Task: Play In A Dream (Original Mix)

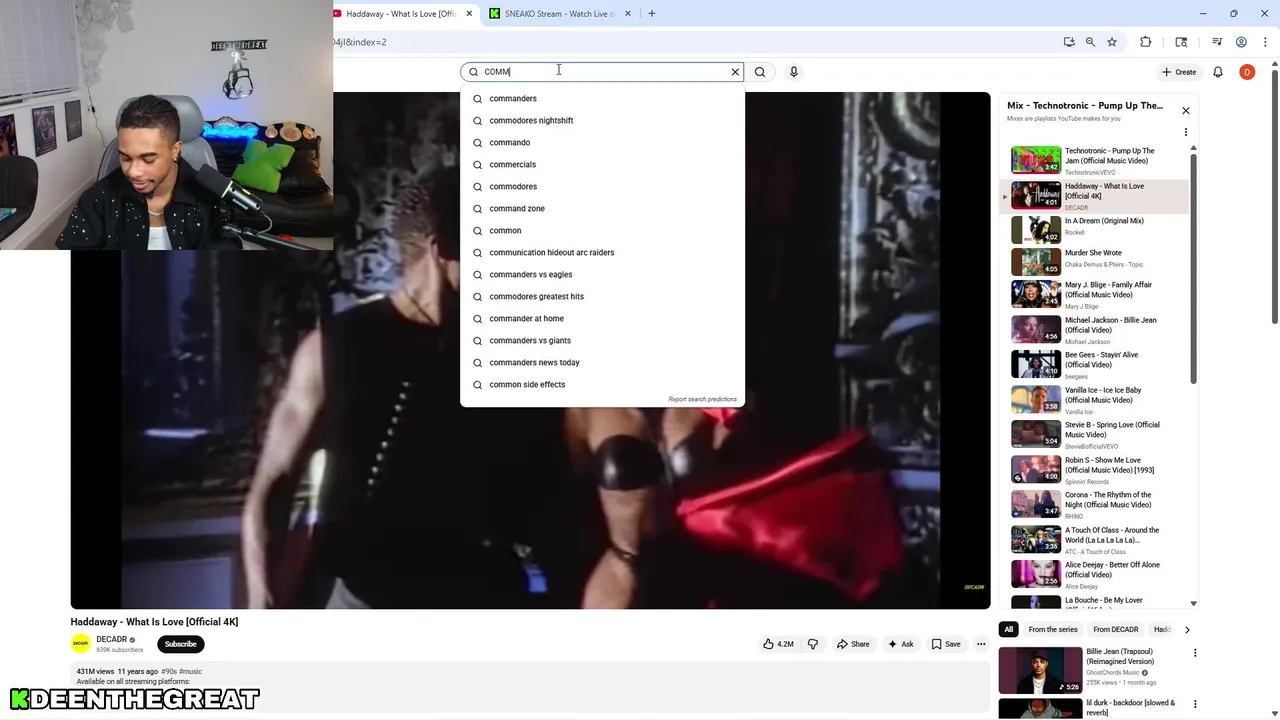Action: (x=1096, y=229)
